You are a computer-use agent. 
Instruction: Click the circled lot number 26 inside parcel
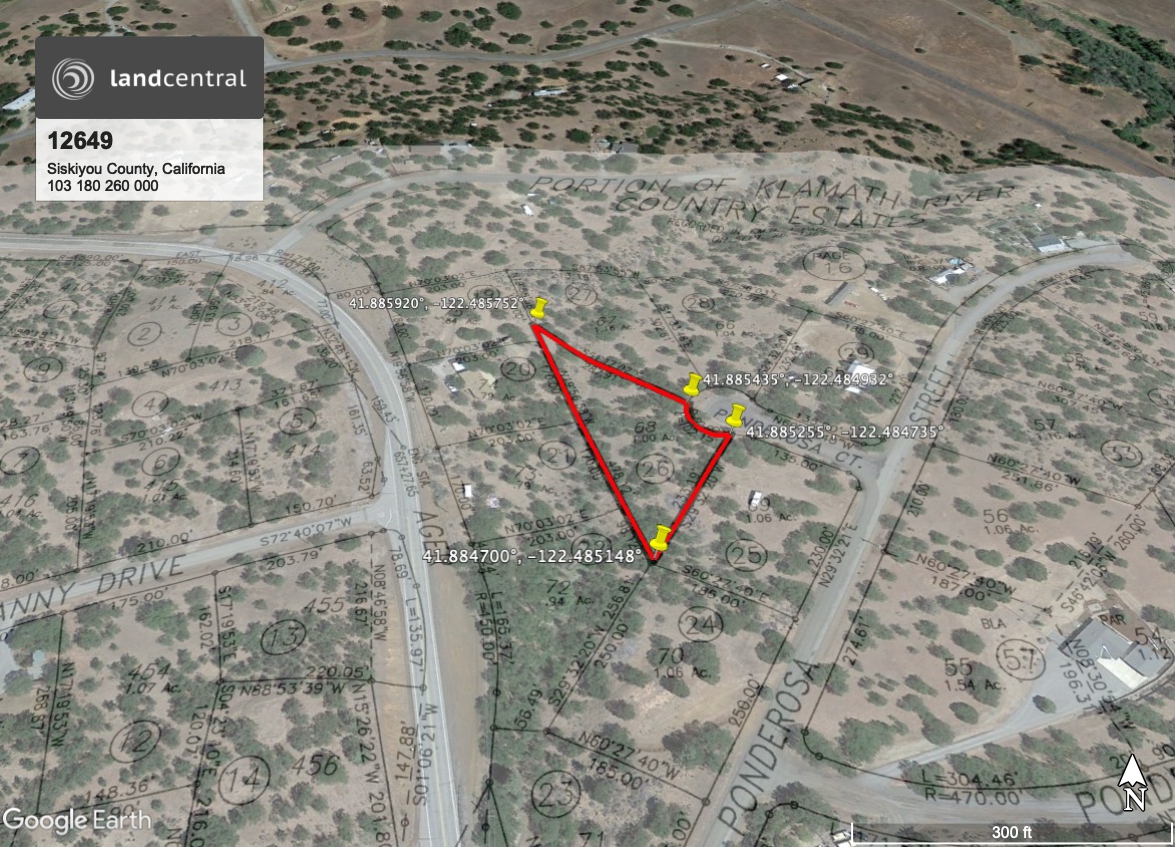pos(655,470)
